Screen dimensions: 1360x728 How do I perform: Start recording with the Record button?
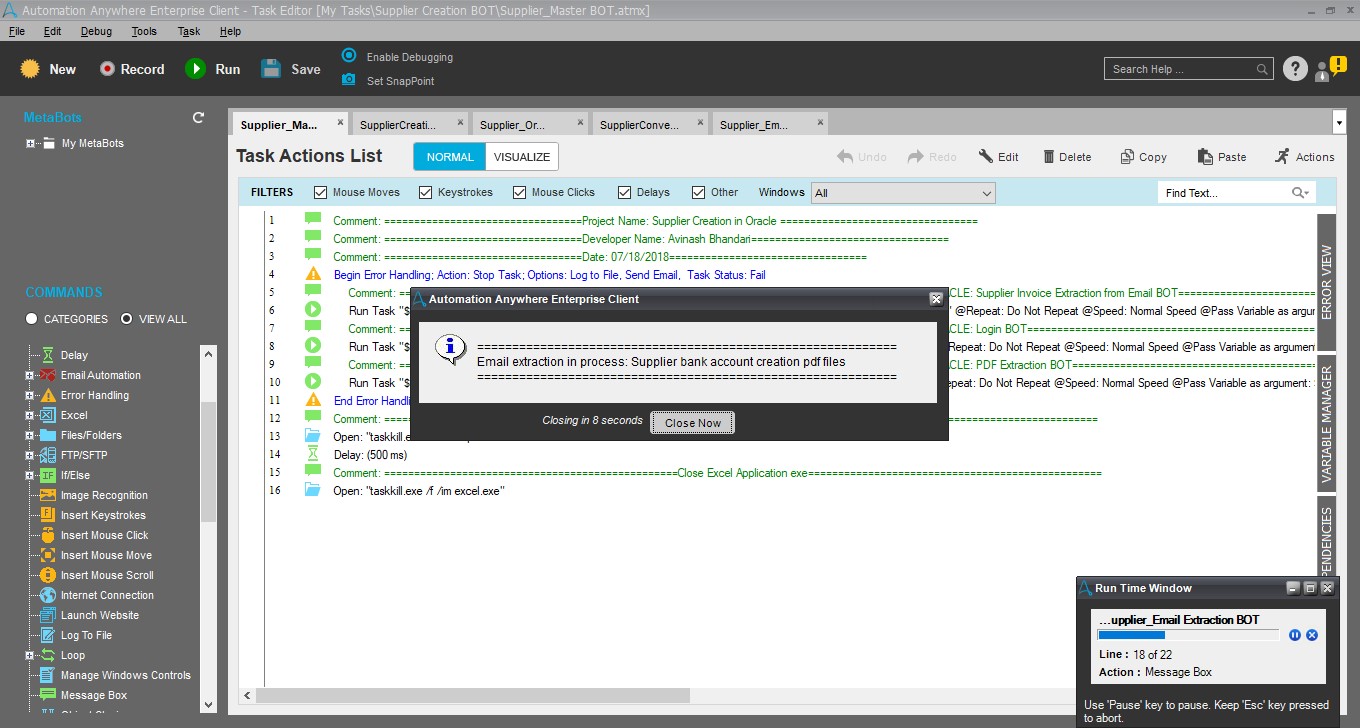tap(108, 69)
